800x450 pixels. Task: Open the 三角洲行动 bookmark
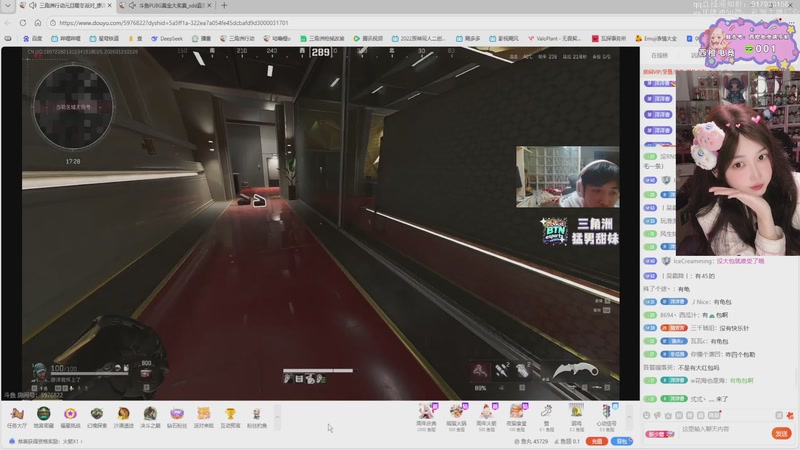point(237,39)
